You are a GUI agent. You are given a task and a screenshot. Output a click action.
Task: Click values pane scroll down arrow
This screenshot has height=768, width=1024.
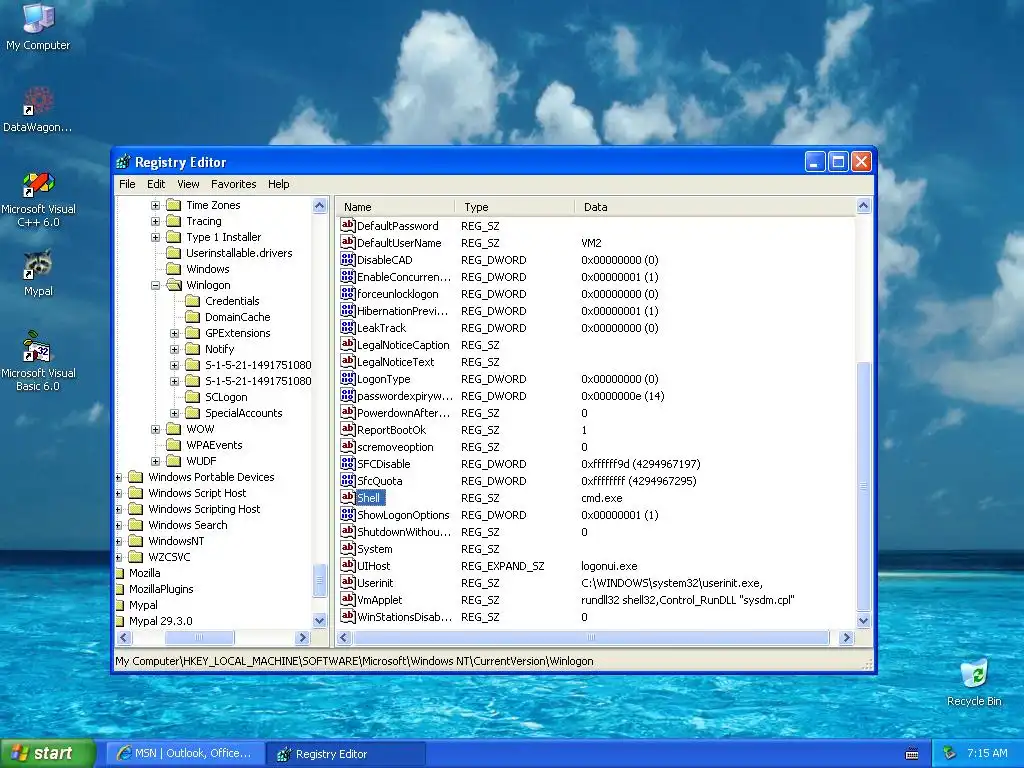coord(863,621)
